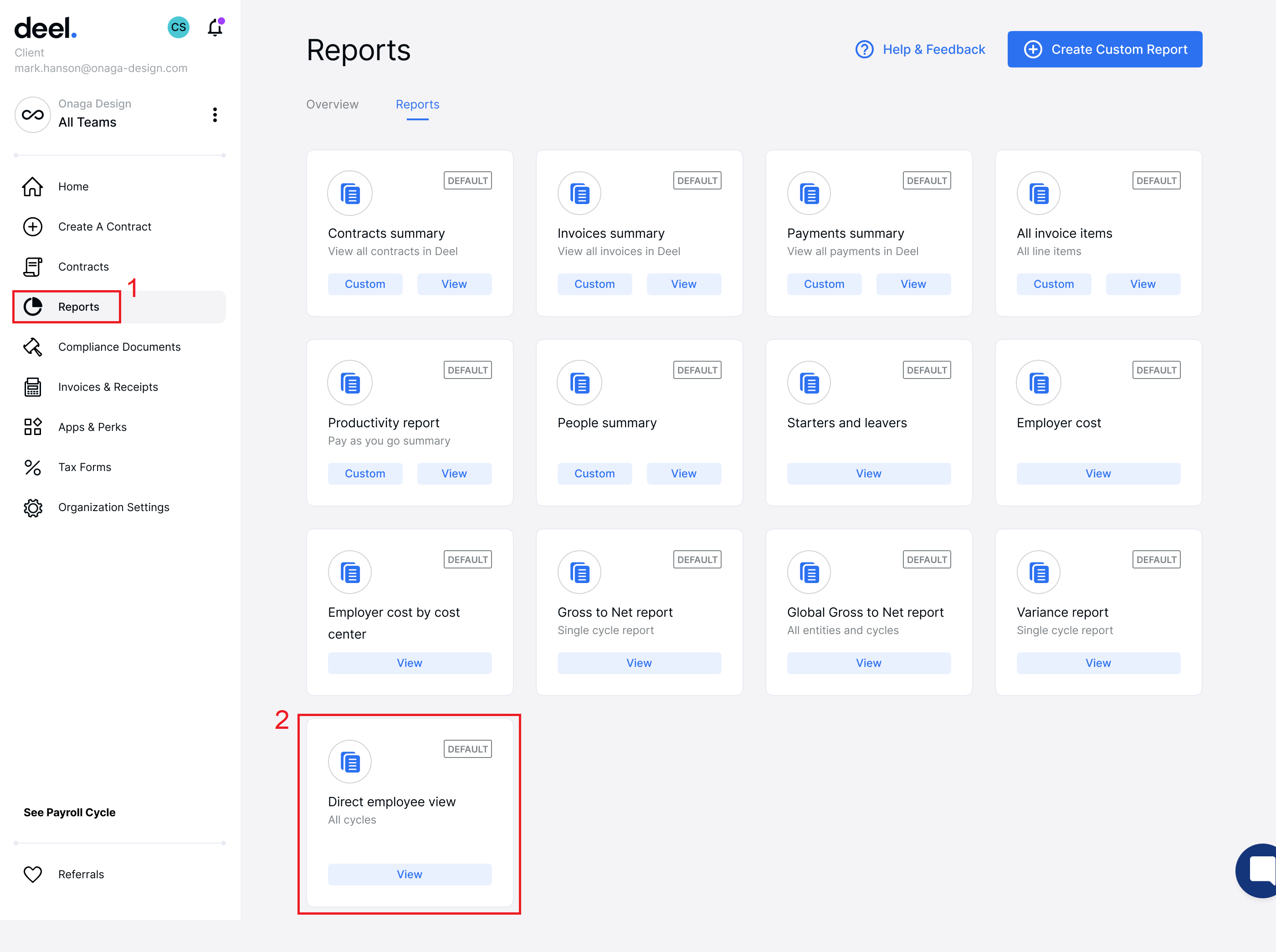Click the Apps & Perks icon
Screen dimensions: 1276x952
coord(33,426)
